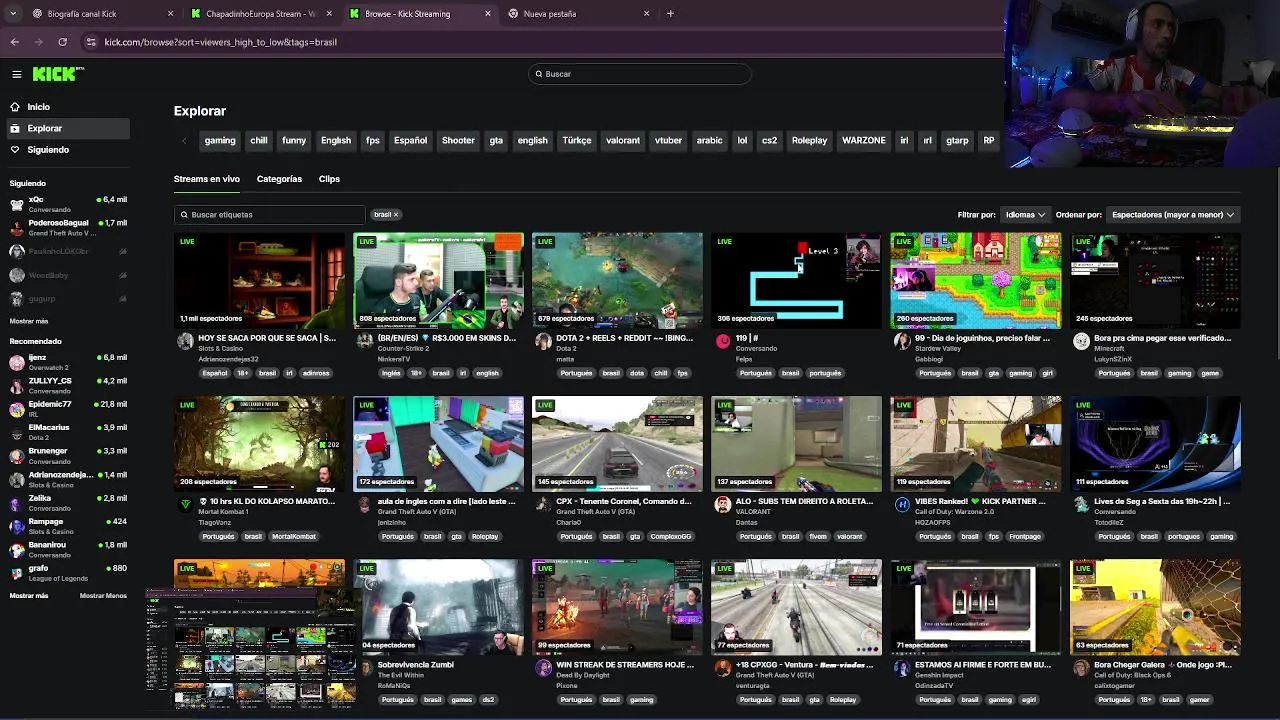Click the Siguiendo heart icon

click(15, 150)
